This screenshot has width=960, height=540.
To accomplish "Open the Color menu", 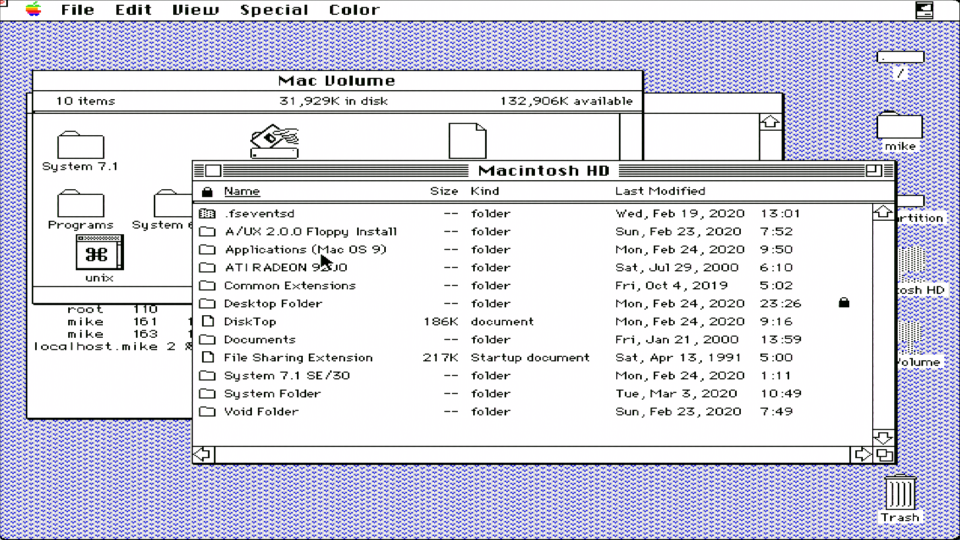I will [354, 10].
